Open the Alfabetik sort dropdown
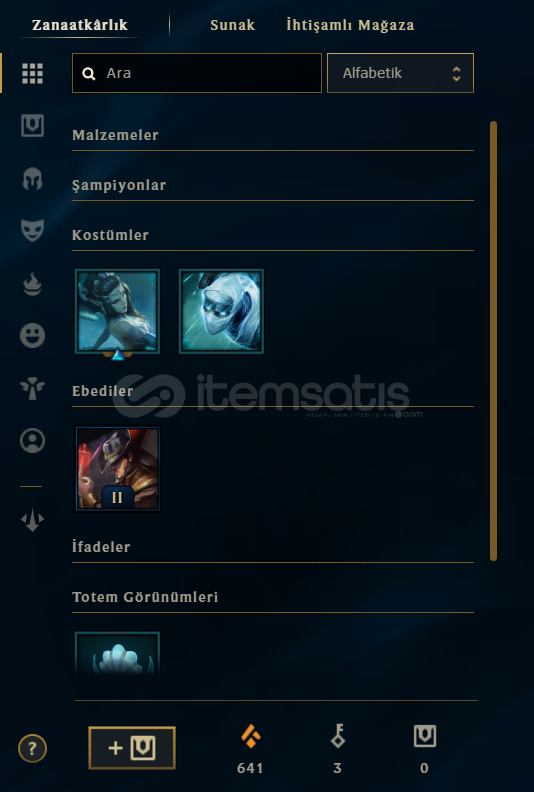 [400, 73]
